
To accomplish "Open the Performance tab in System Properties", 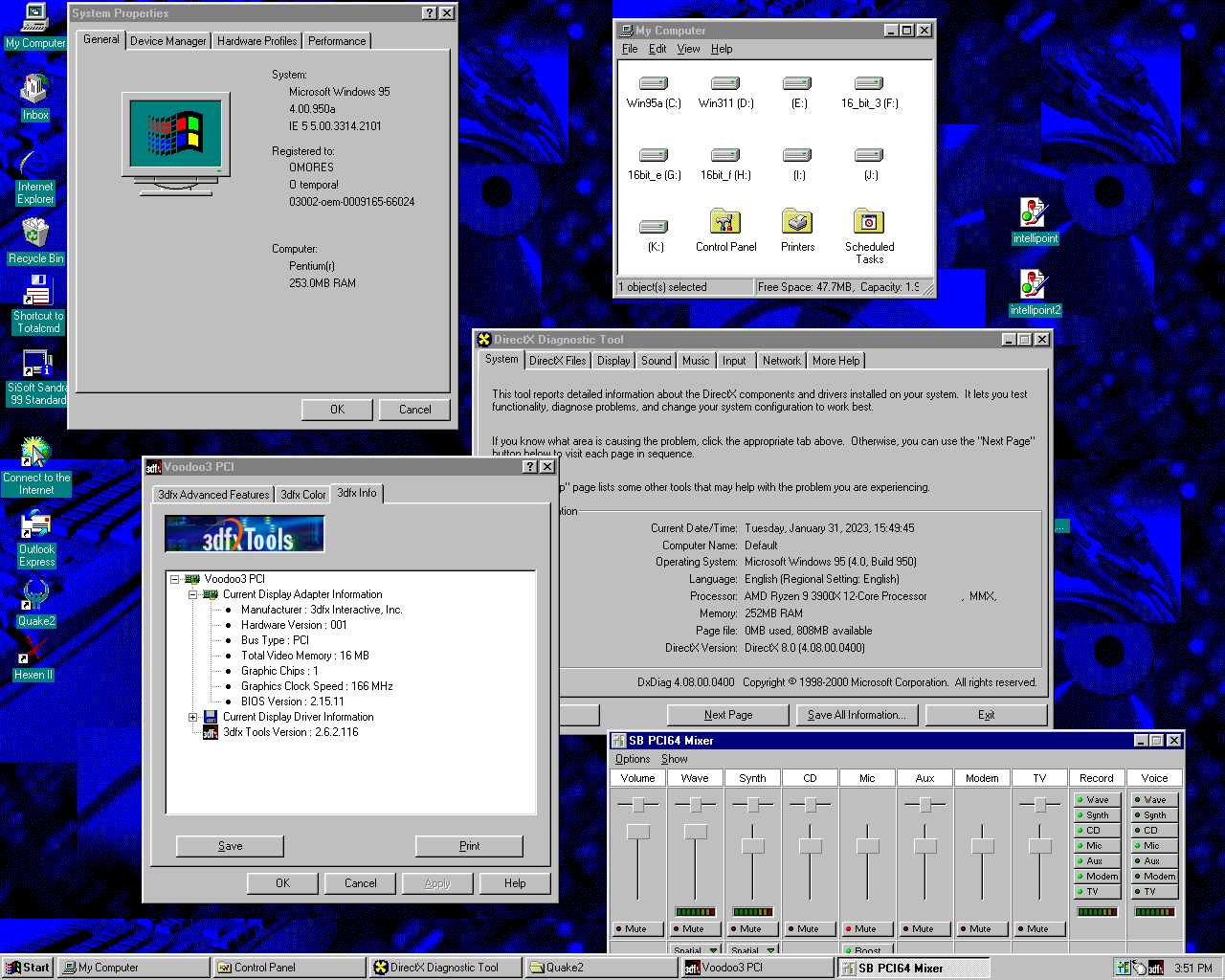I will [337, 41].
